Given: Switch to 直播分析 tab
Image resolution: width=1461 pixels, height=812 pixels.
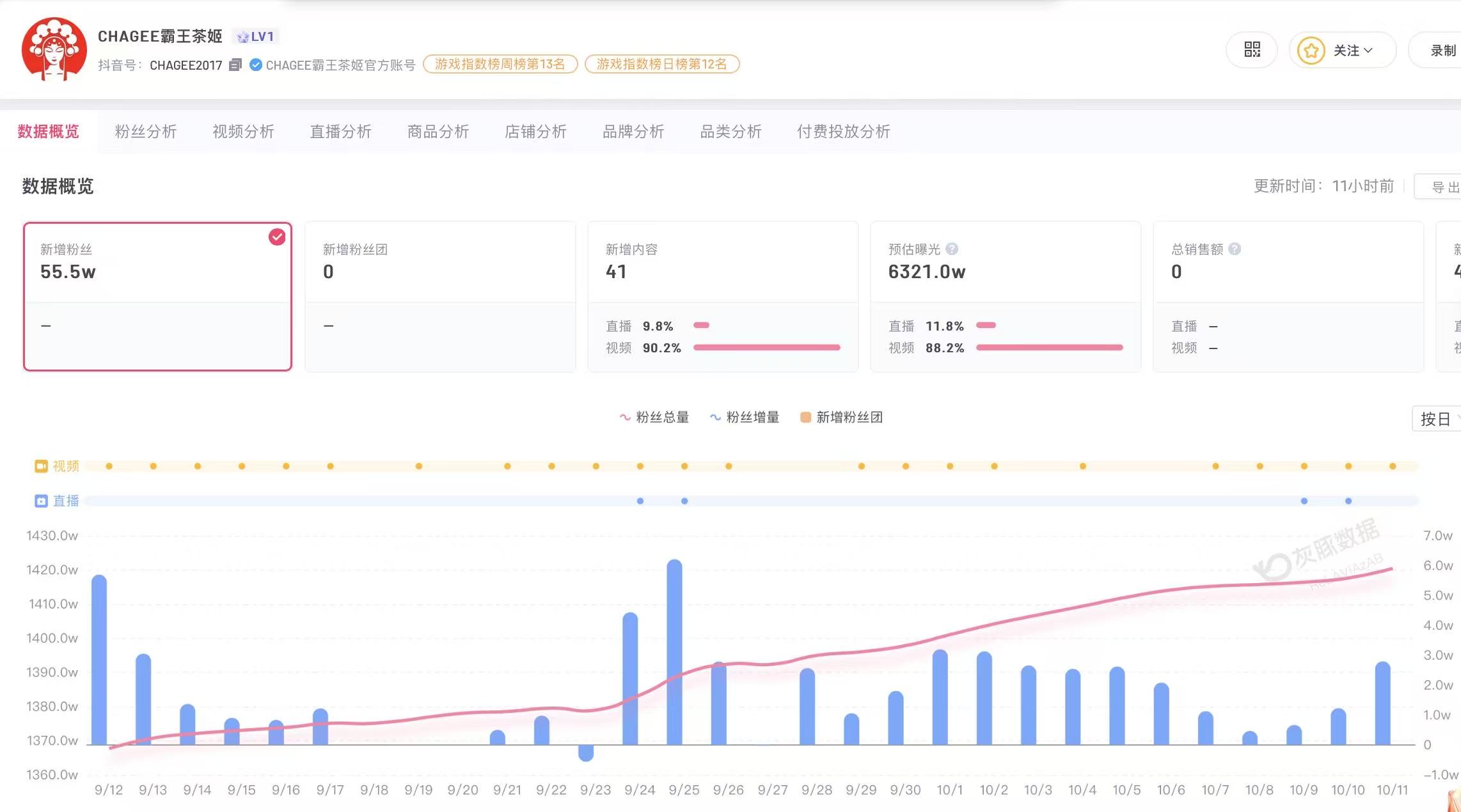Looking at the screenshot, I should tap(341, 132).
